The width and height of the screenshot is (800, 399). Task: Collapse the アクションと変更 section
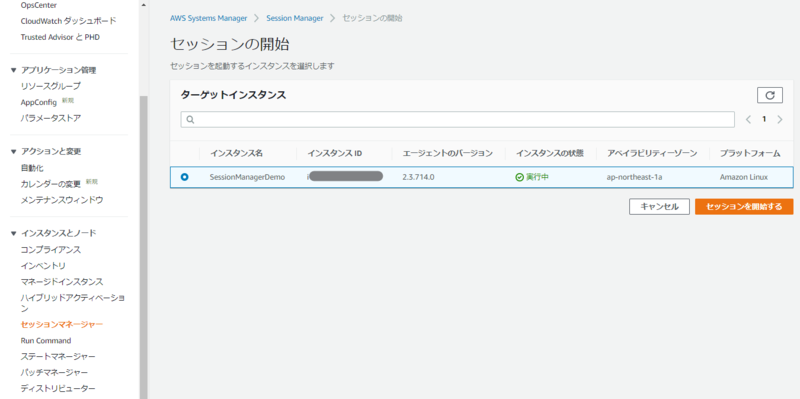point(13,152)
